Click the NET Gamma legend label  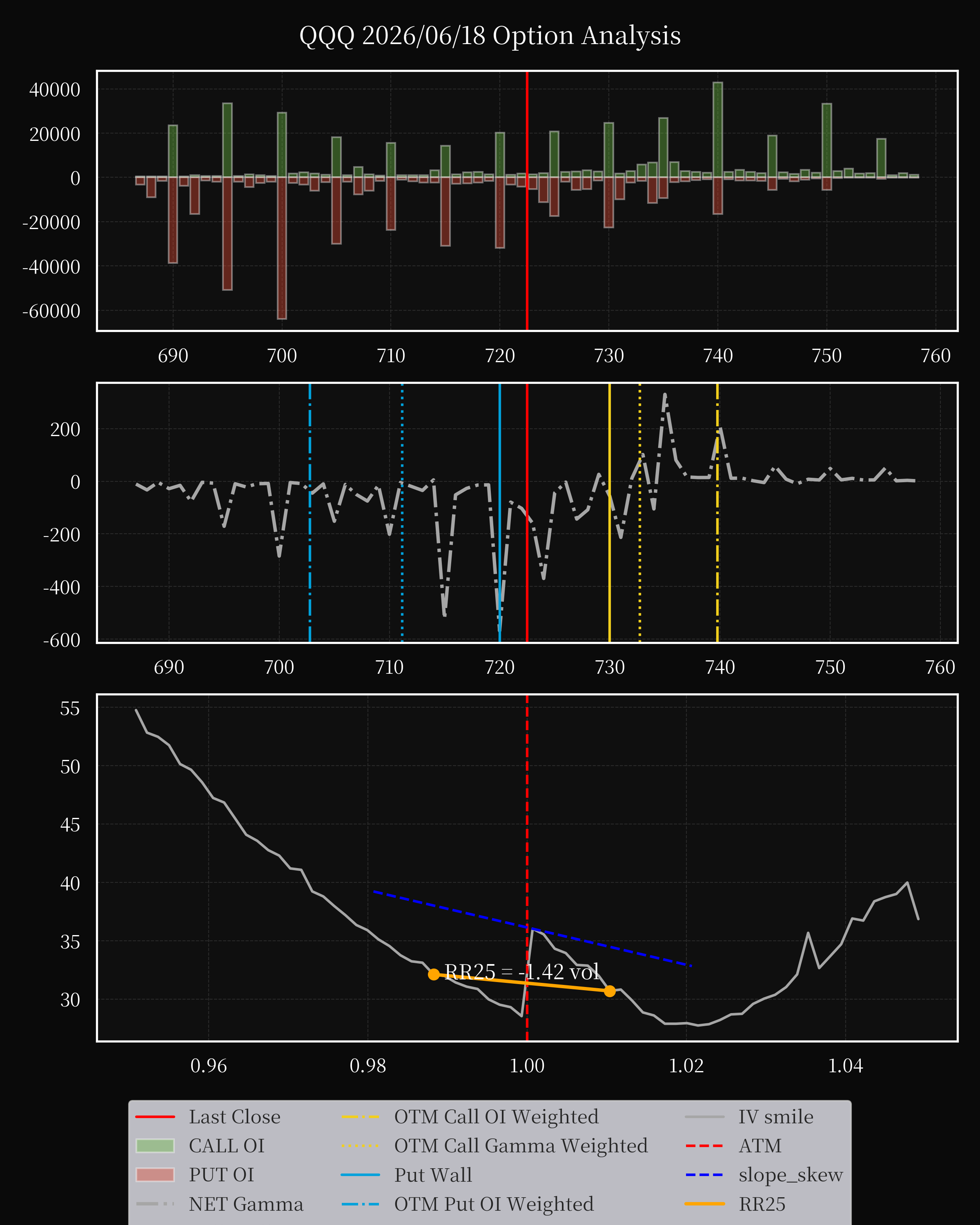[x=246, y=1203]
